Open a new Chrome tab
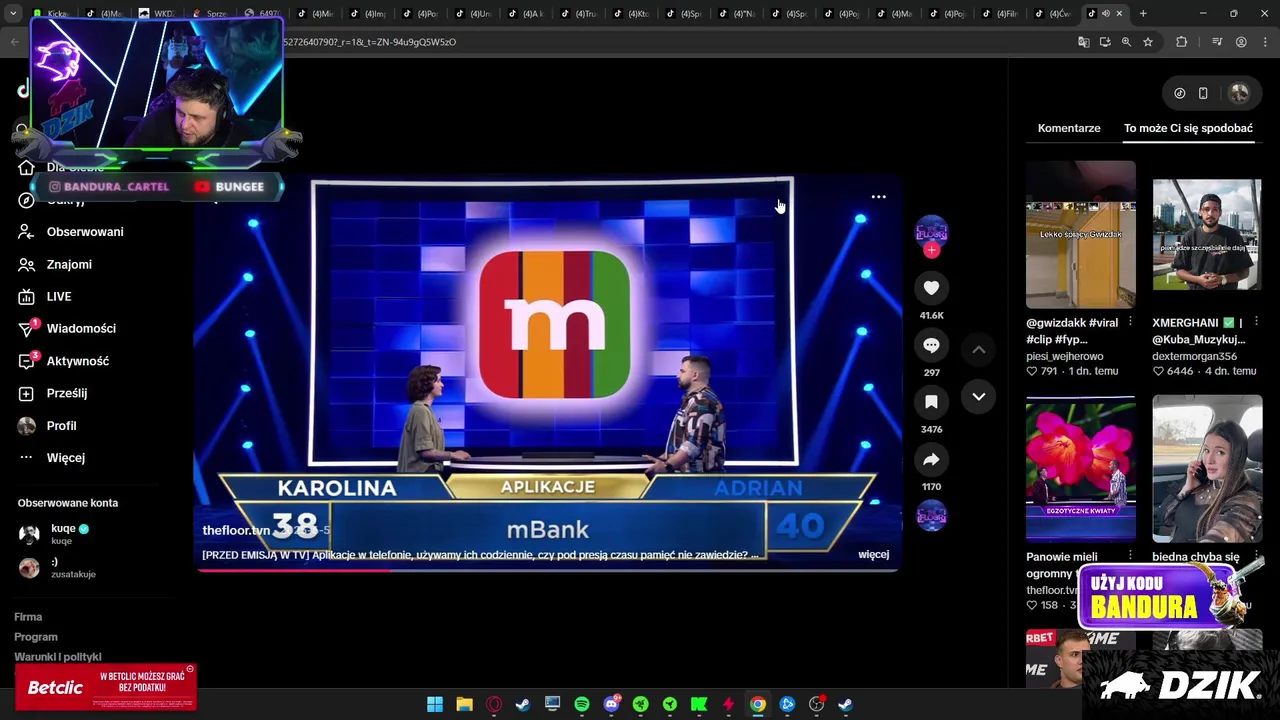 (1143, 14)
